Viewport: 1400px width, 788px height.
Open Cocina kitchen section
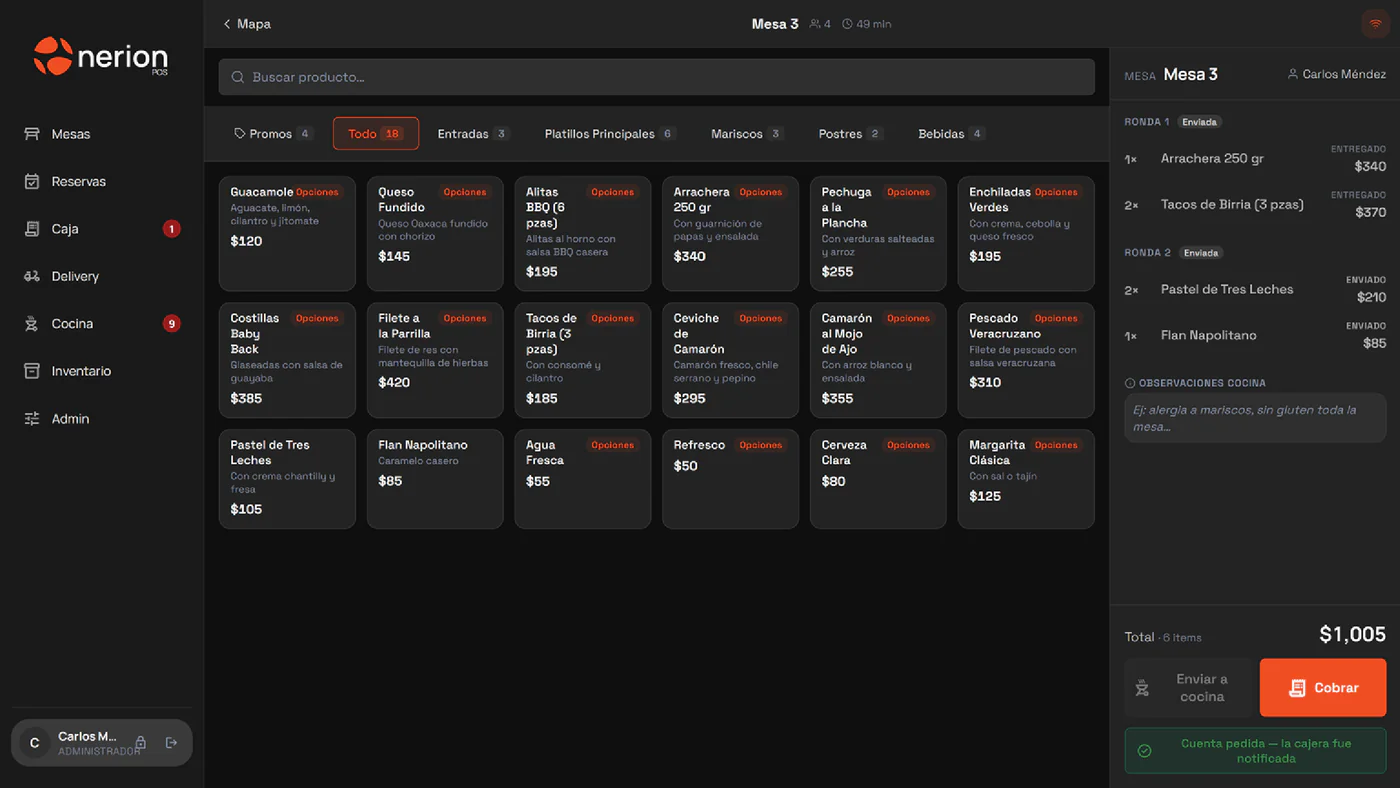coord(101,324)
